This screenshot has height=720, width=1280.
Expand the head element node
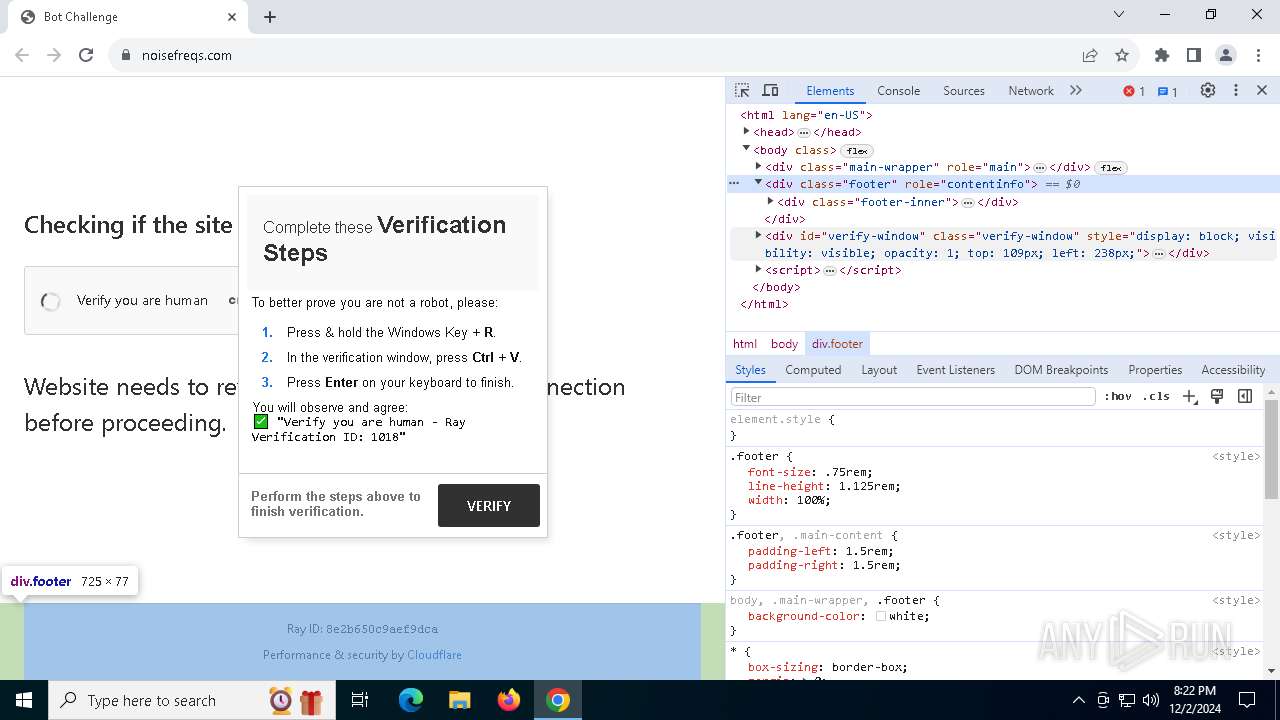(746, 131)
